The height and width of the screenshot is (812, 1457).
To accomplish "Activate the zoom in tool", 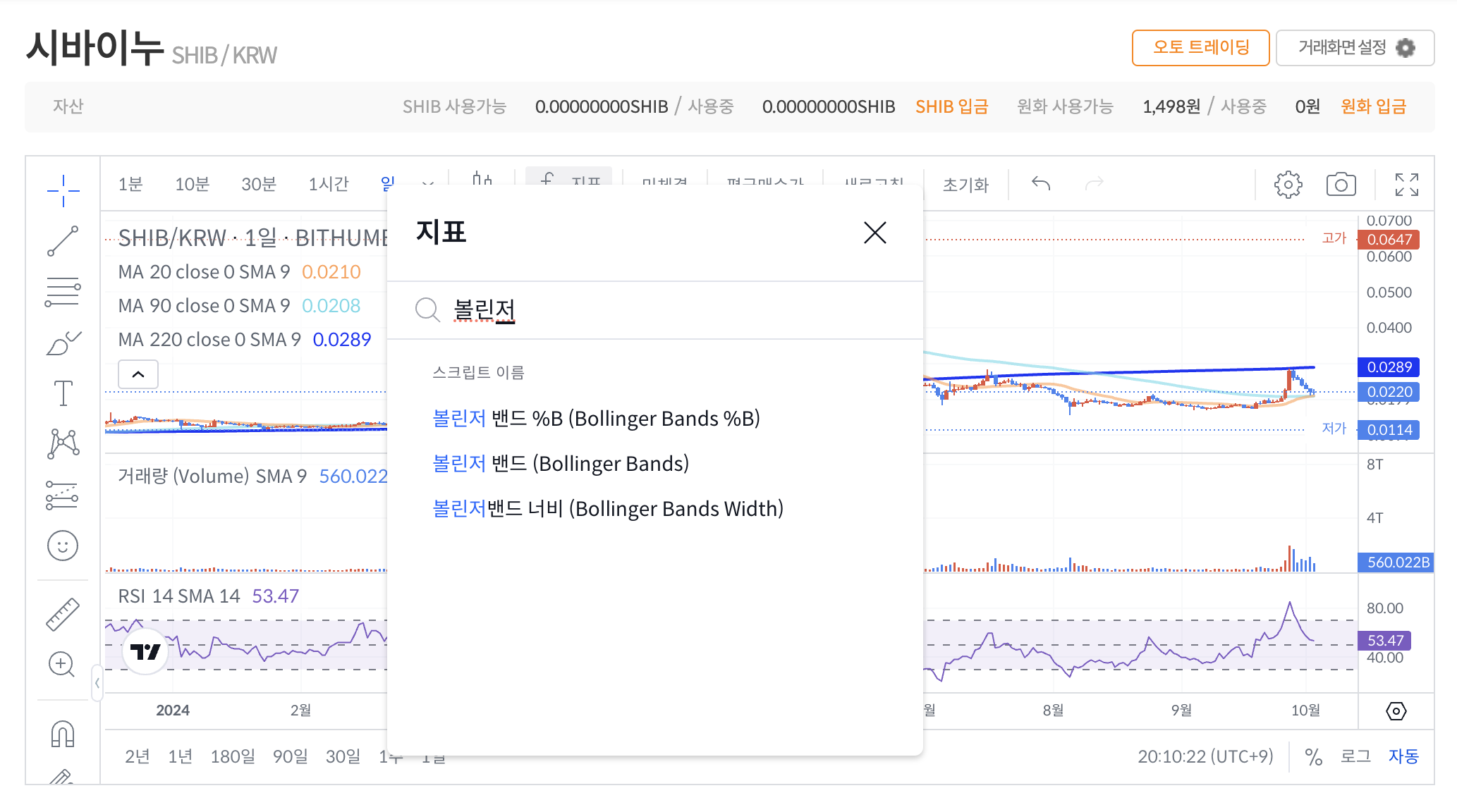I will [63, 664].
